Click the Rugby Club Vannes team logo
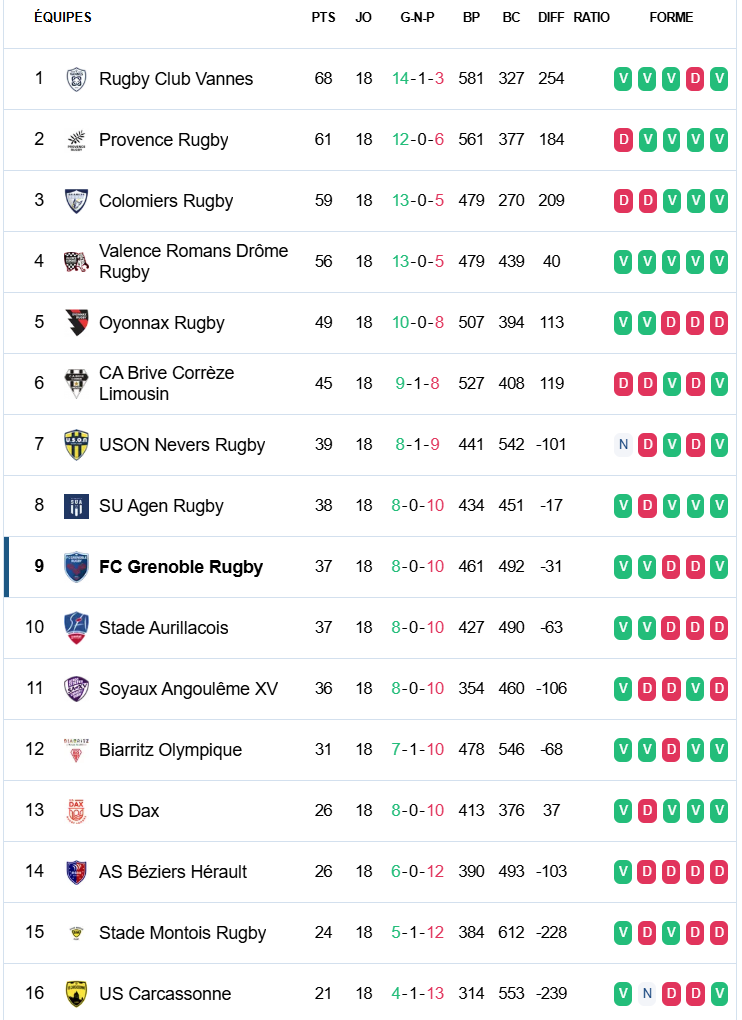Image resolution: width=742 pixels, height=1020 pixels. (x=76, y=79)
